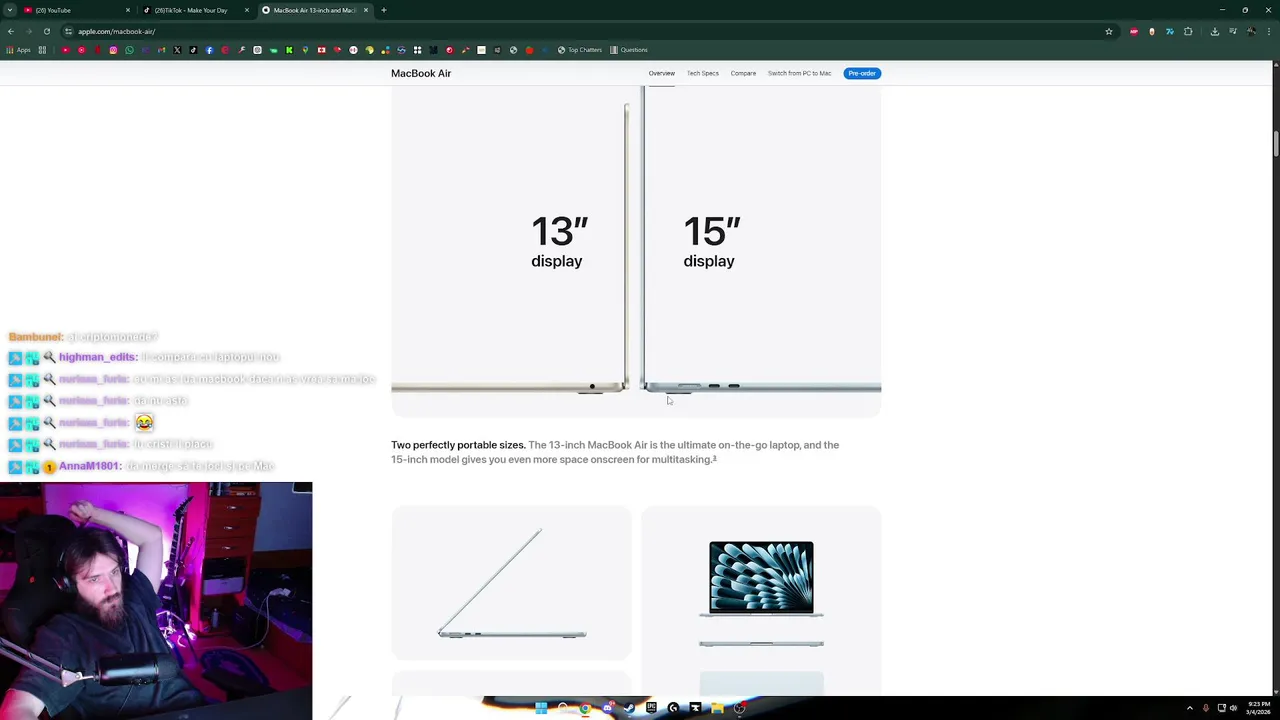Open the Top Chatters bookmark

coord(580,50)
